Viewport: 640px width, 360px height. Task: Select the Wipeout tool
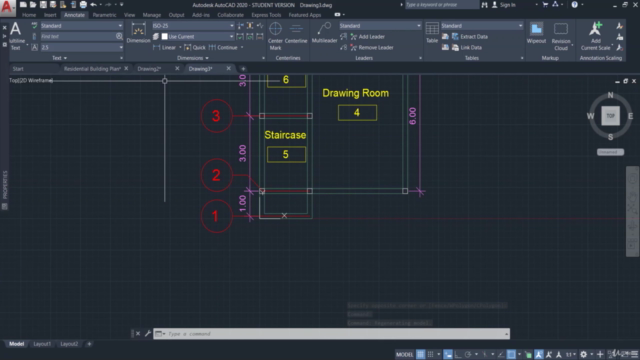coord(536,33)
